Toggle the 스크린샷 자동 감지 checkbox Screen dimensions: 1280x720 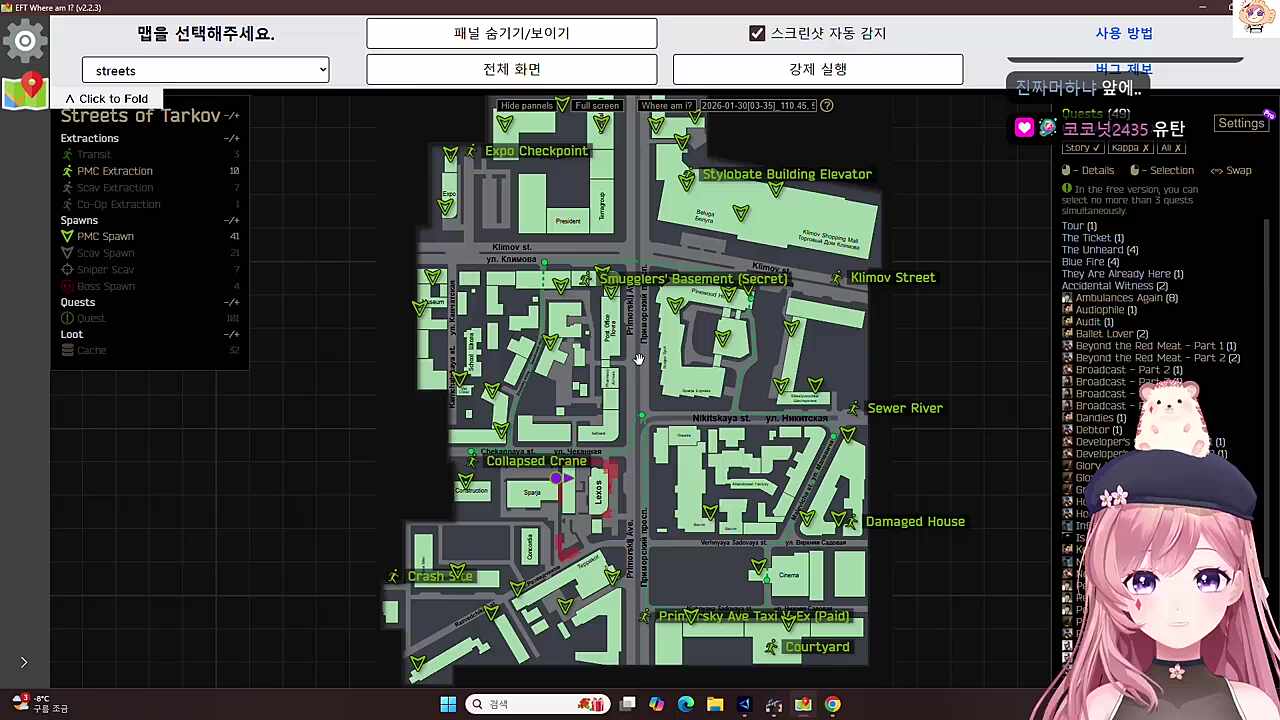757,33
